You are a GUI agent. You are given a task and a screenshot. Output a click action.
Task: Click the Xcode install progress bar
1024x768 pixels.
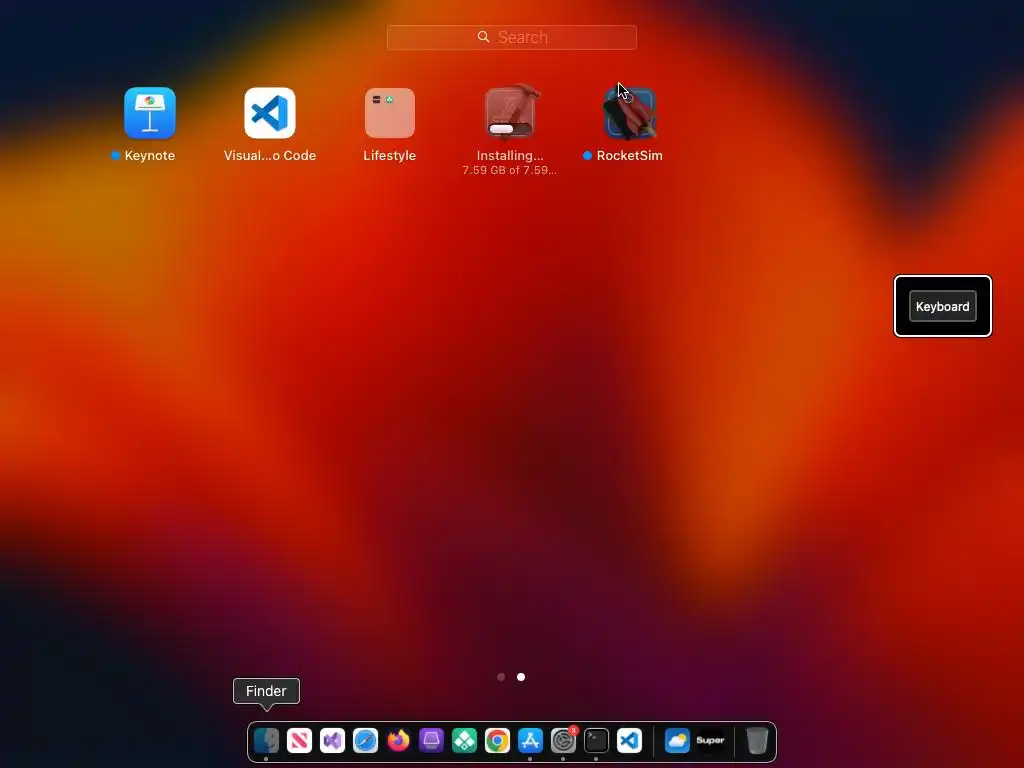(510, 129)
